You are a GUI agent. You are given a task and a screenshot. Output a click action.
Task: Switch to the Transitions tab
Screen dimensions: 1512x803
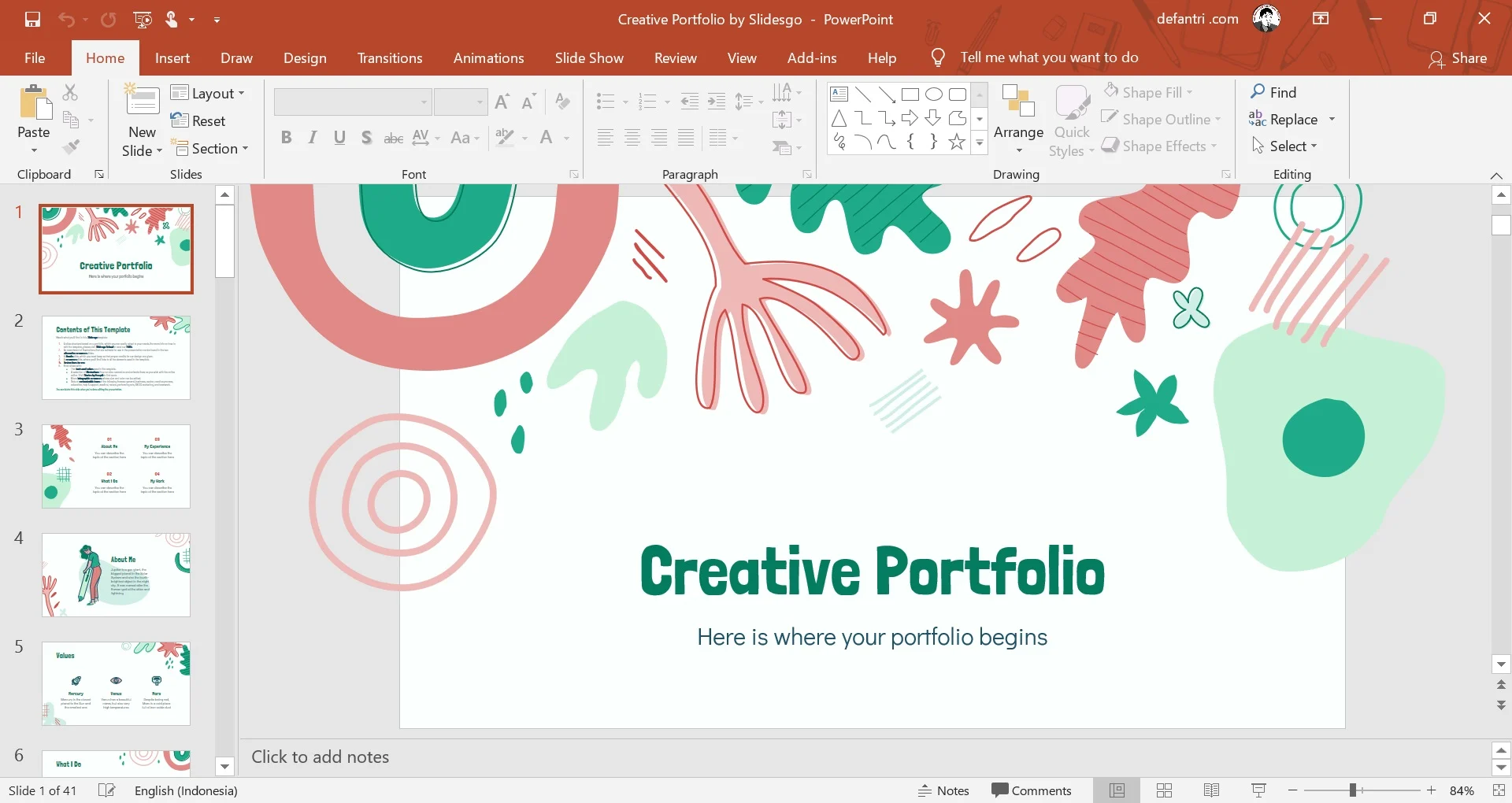pyautogui.click(x=390, y=58)
